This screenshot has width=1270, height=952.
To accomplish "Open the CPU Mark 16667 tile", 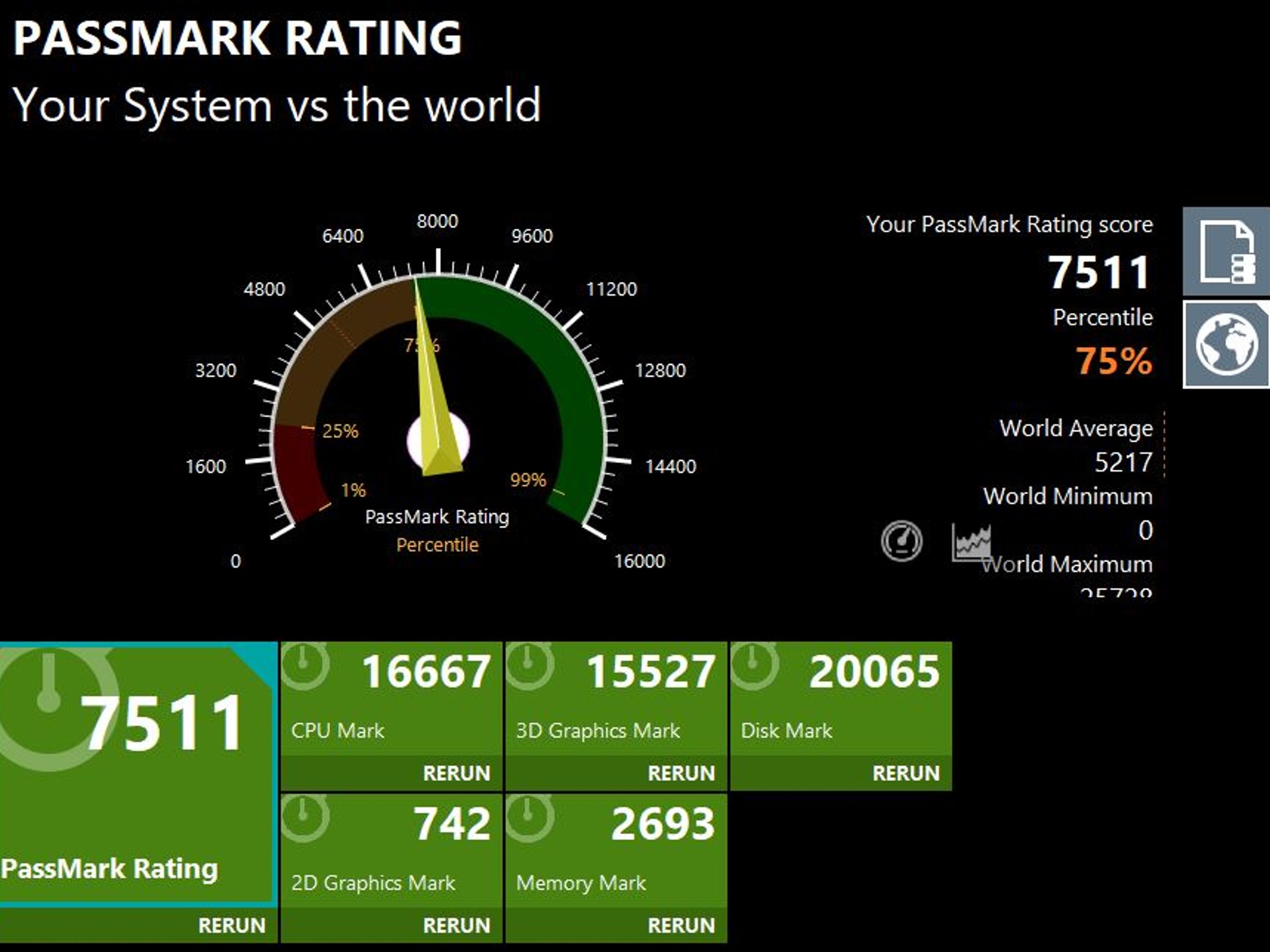I will point(391,699).
